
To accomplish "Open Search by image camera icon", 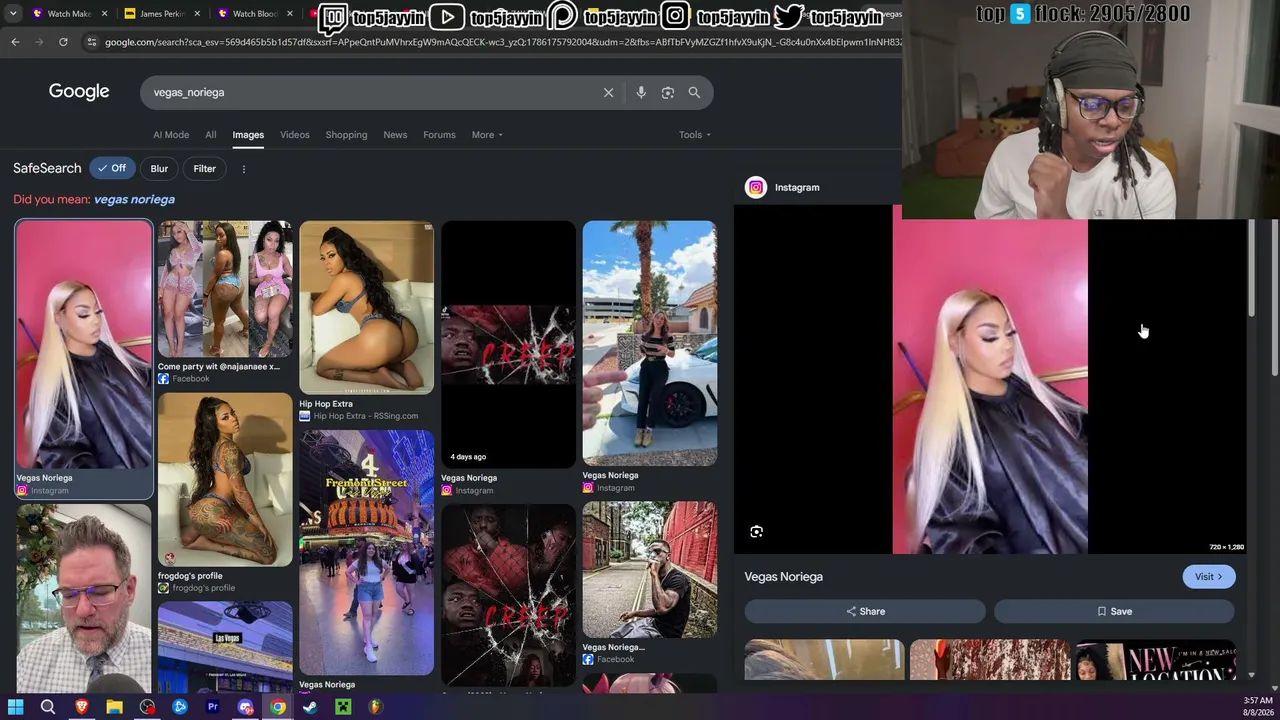I will click(x=668, y=92).
